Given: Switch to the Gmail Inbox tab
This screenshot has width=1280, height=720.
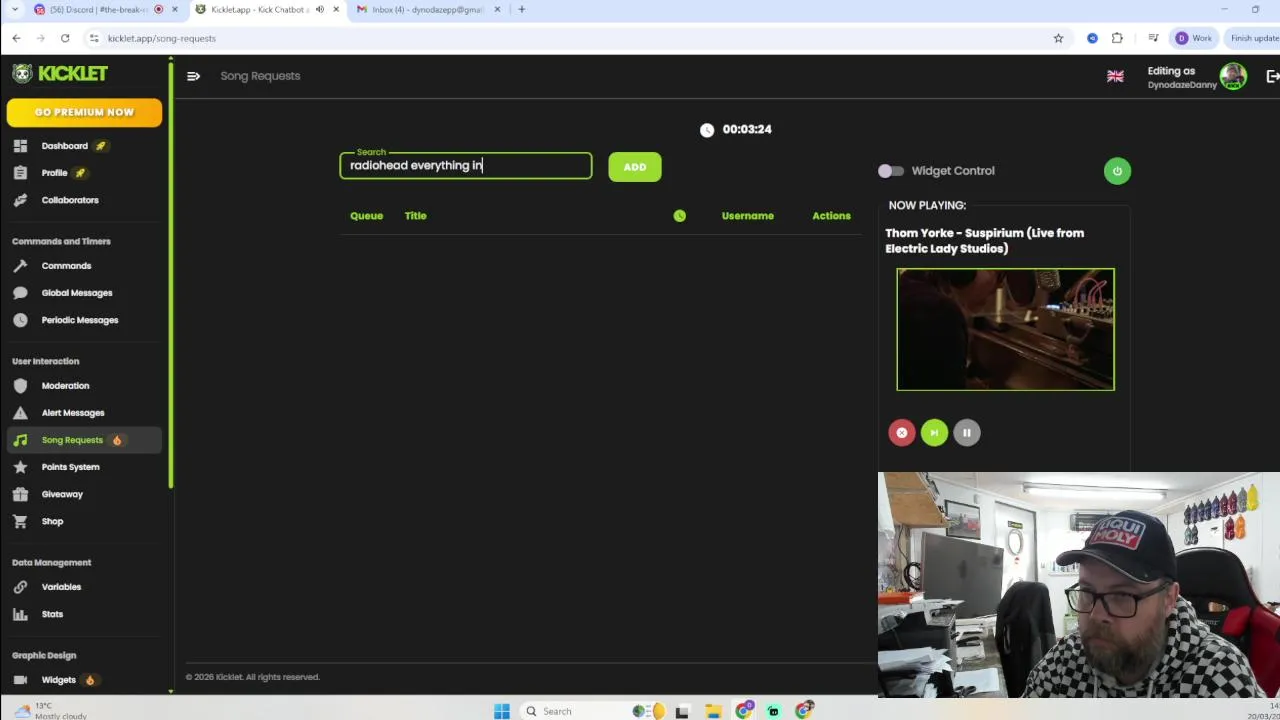Looking at the screenshot, I should (x=428, y=10).
